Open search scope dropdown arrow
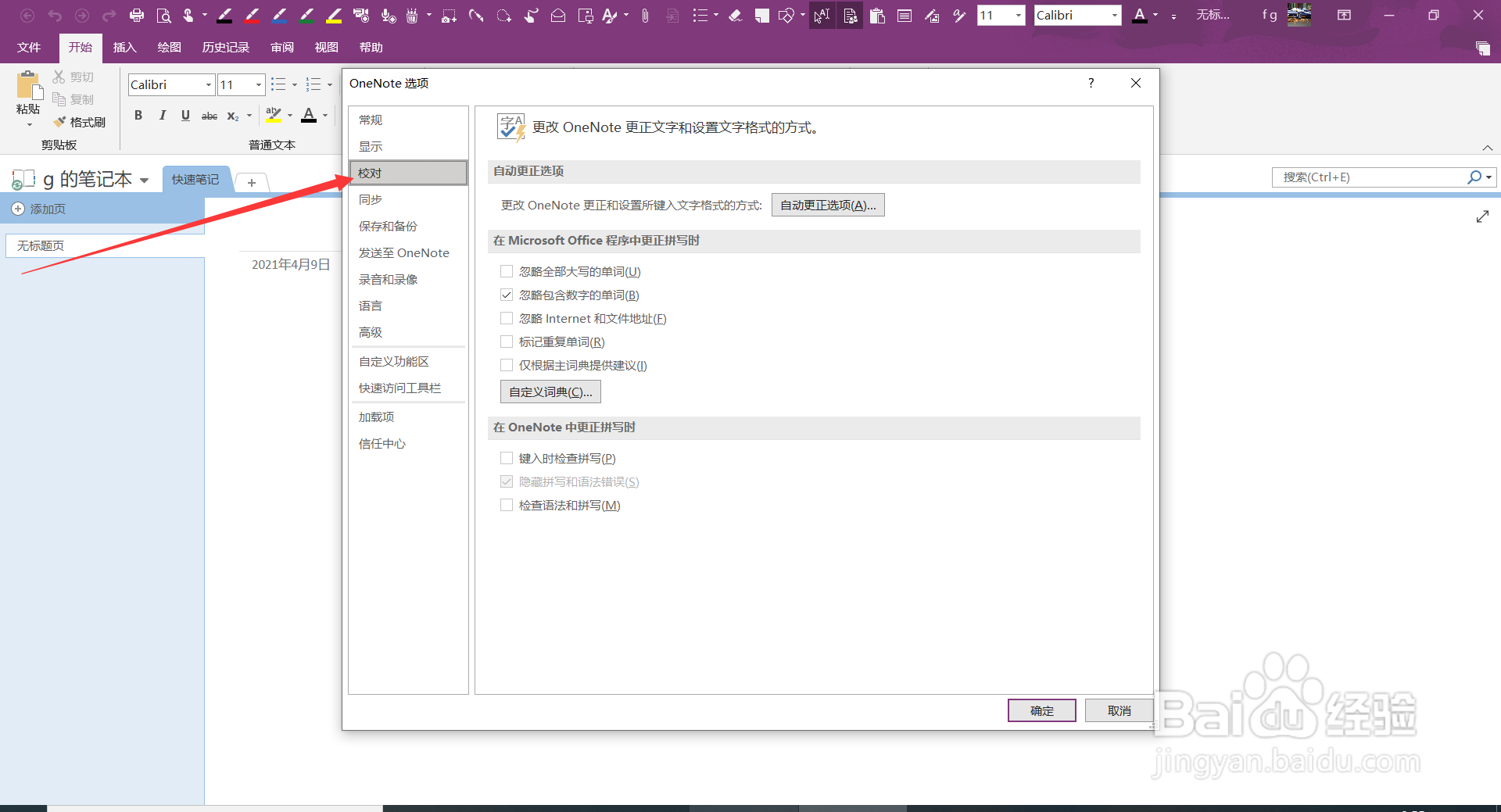This screenshot has width=1501, height=812. pos(1489,177)
